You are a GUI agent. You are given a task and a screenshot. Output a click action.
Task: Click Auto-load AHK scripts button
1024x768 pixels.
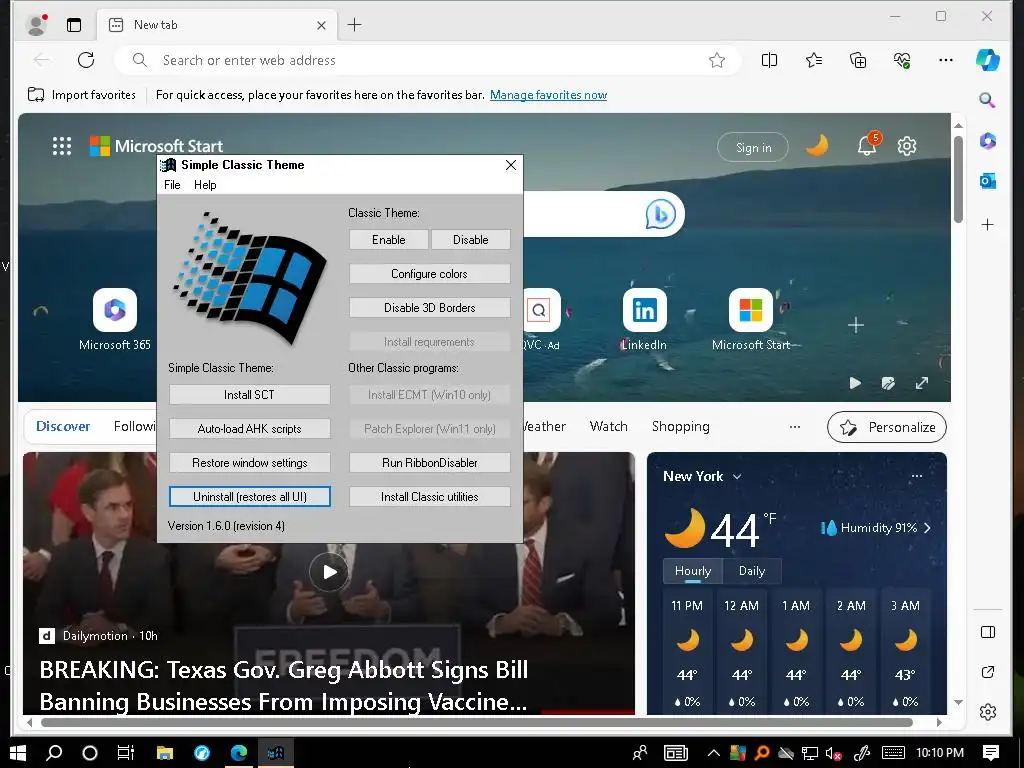249,428
